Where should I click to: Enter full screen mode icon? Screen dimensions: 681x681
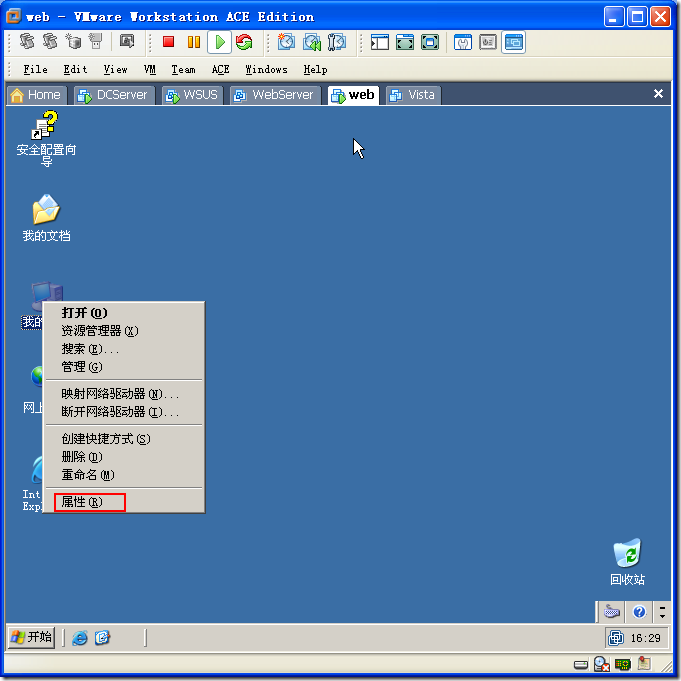pos(430,42)
